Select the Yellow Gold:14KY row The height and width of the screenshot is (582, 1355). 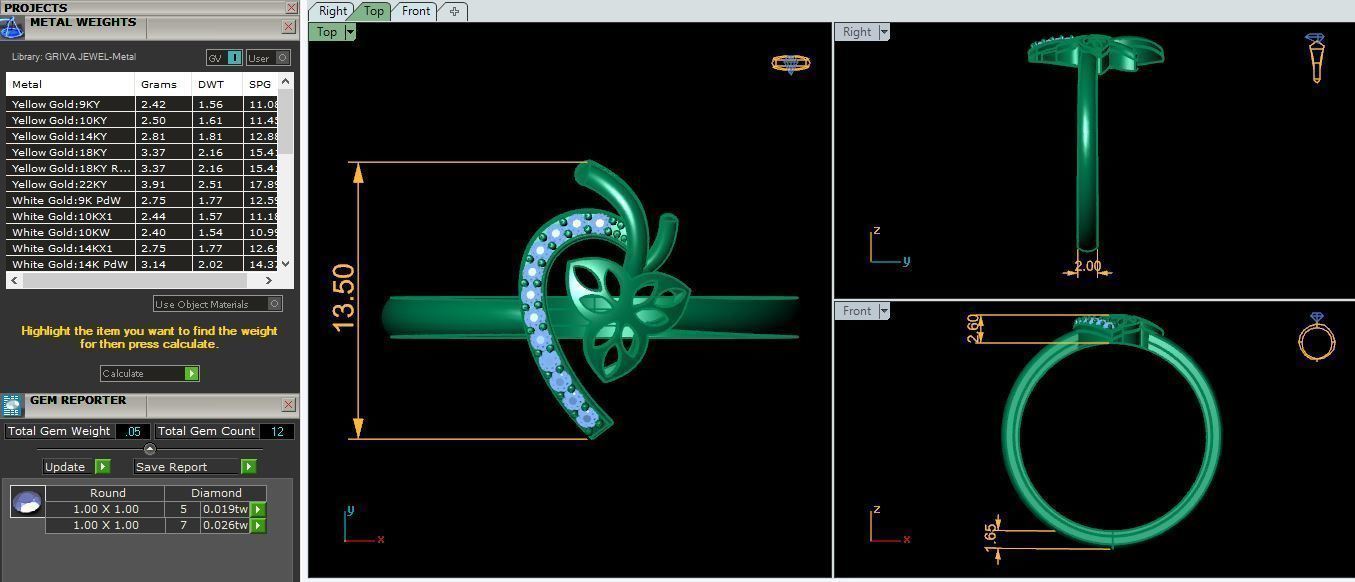point(142,136)
